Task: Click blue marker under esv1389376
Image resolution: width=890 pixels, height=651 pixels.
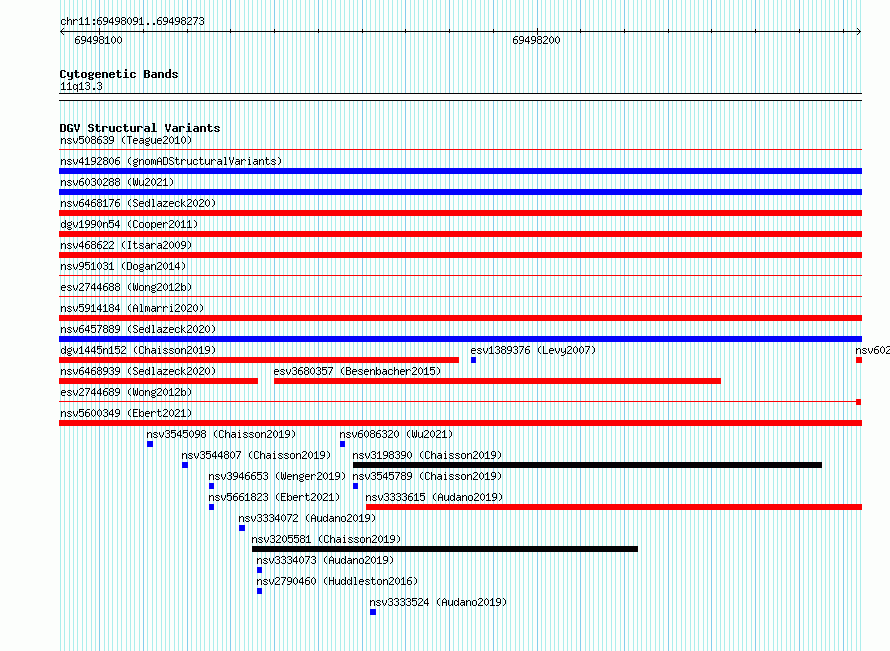Action: (x=473, y=360)
